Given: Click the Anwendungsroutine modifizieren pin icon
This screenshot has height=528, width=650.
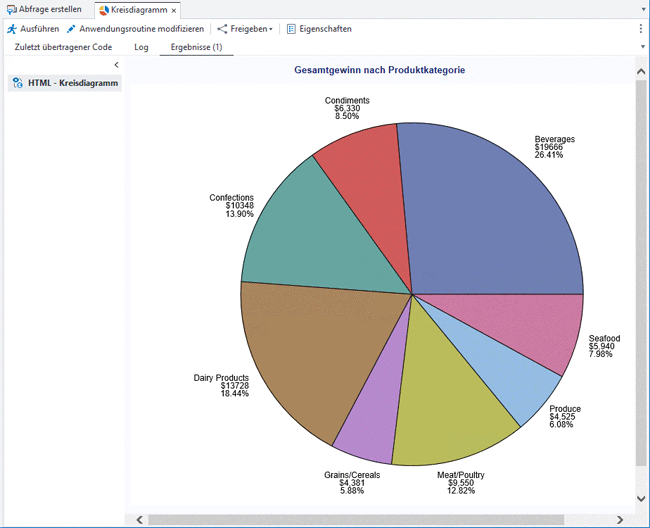Looking at the screenshot, I should click(x=71, y=29).
